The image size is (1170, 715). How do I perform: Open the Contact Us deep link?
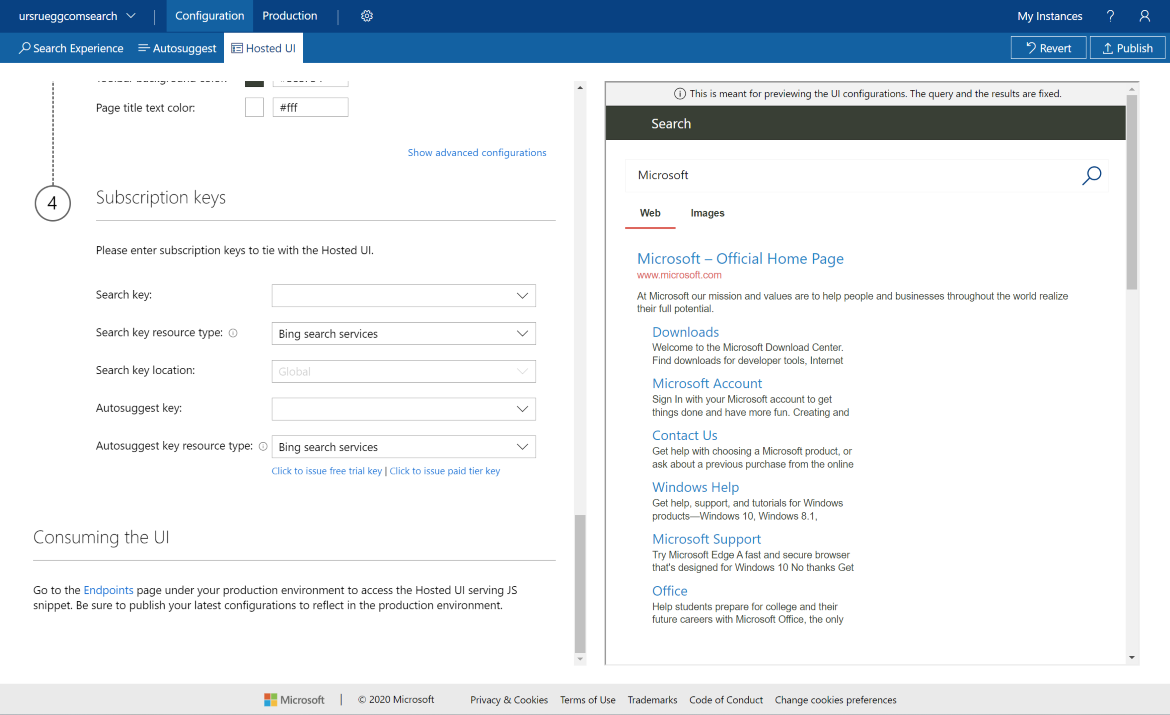click(x=684, y=435)
